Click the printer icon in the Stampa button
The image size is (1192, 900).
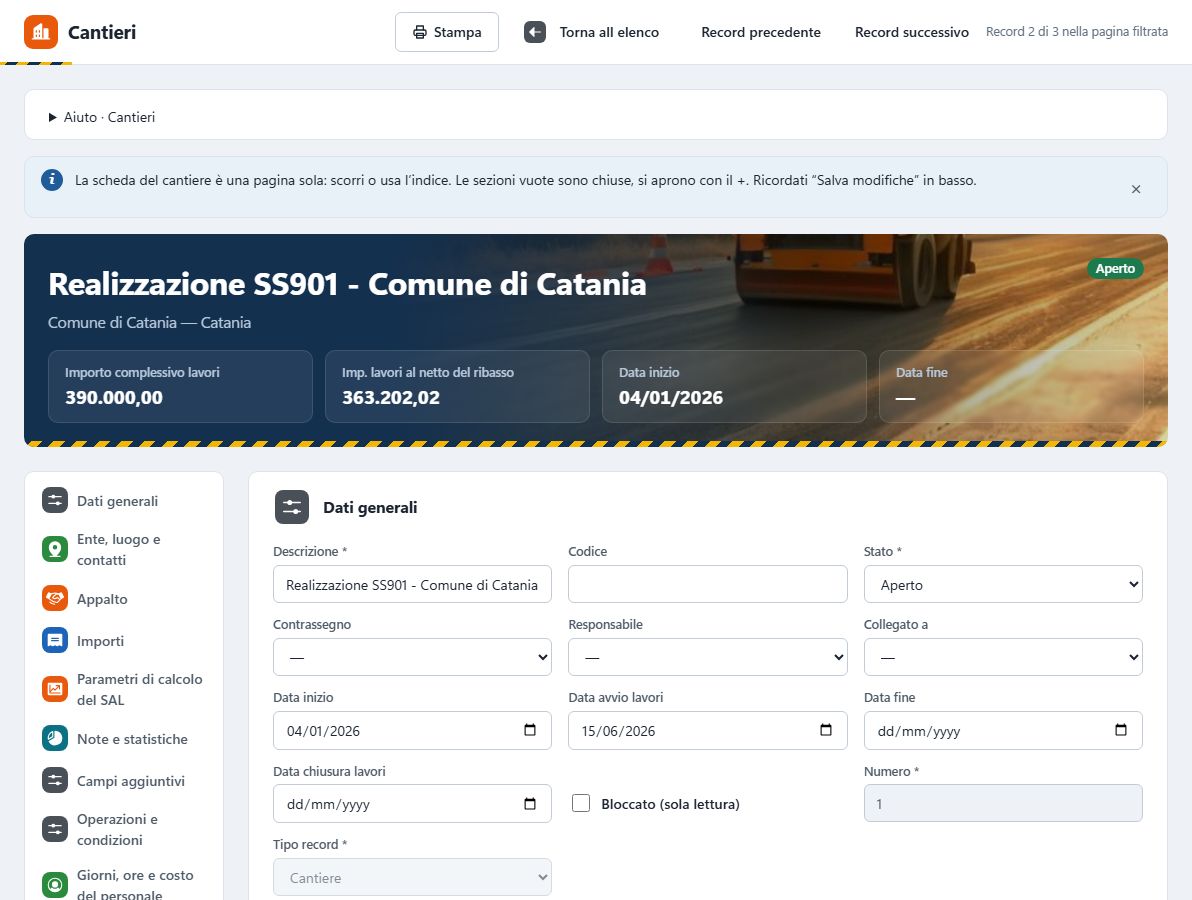(x=420, y=32)
